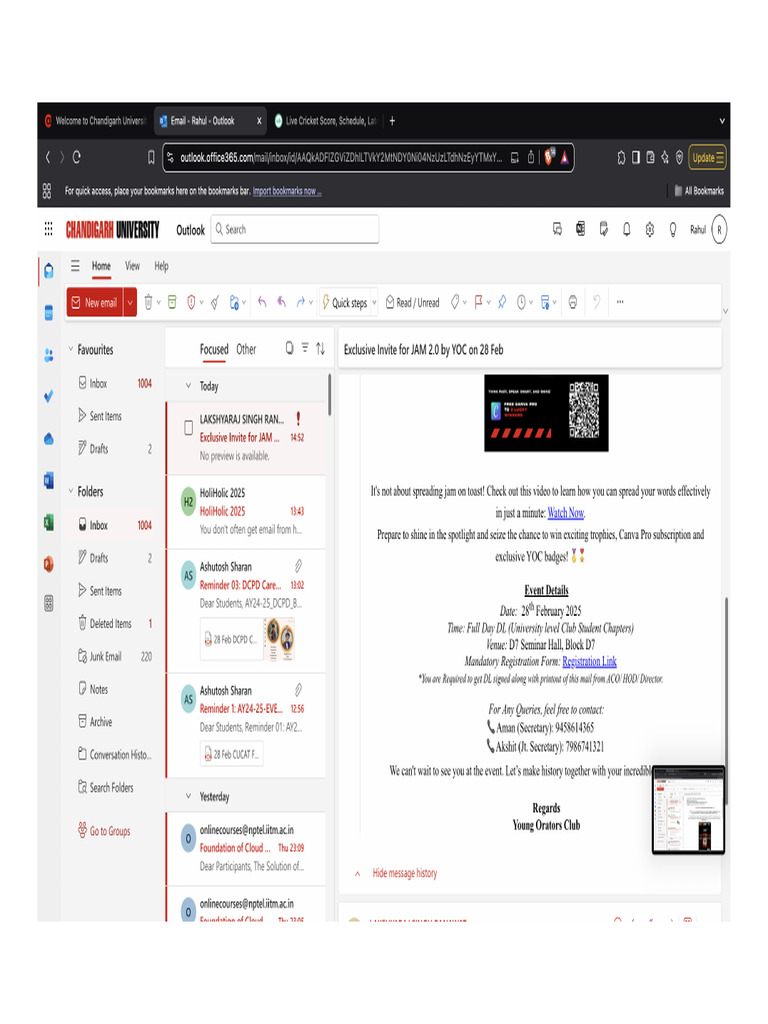
Task: Open the Mail app in left rail
Action: [x=48, y=270]
